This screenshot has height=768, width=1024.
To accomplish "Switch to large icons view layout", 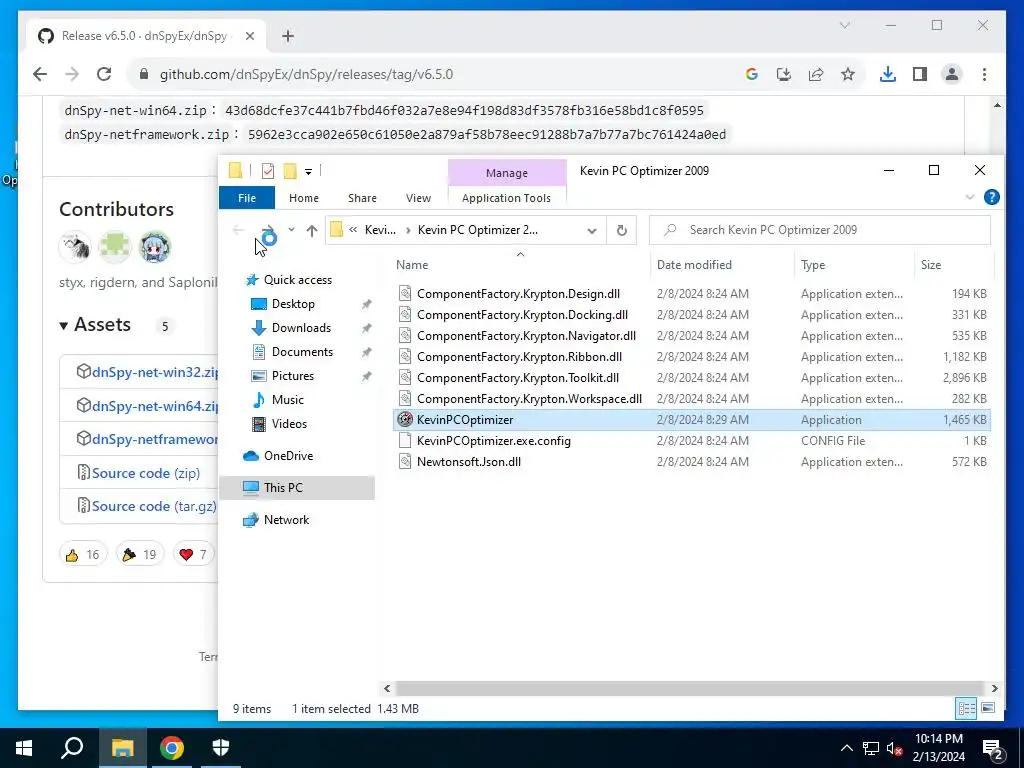I will click(988, 709).
